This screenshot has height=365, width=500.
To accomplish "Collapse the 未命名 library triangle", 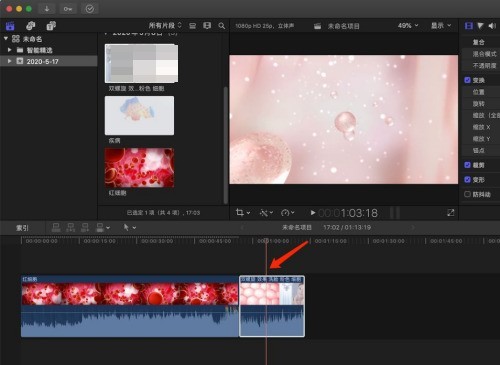I will coord(6,39).
